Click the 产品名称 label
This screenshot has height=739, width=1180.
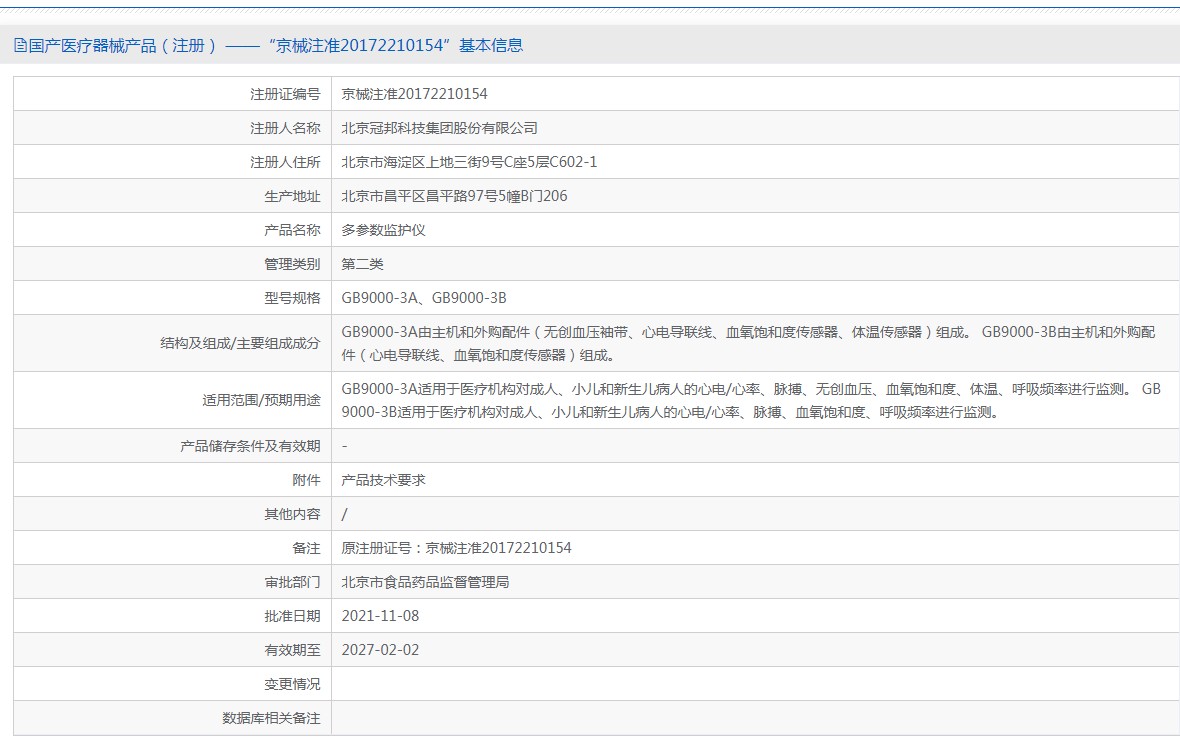(x=292, y=230)
